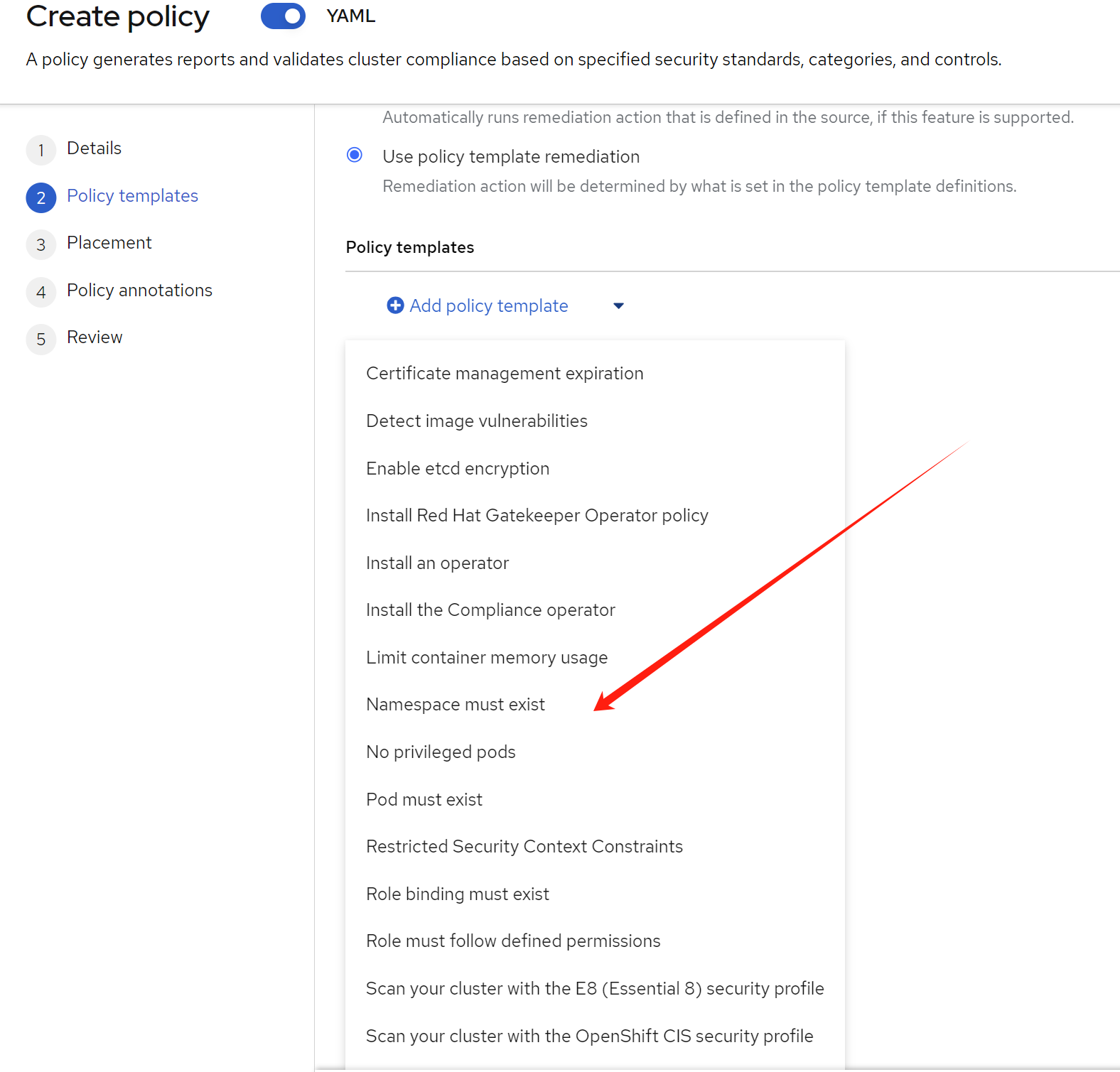Pick Restricted Security Context Constraints
This screenshot has width=1120, height=1072.
pyautogui.click(x=524, y=847)
